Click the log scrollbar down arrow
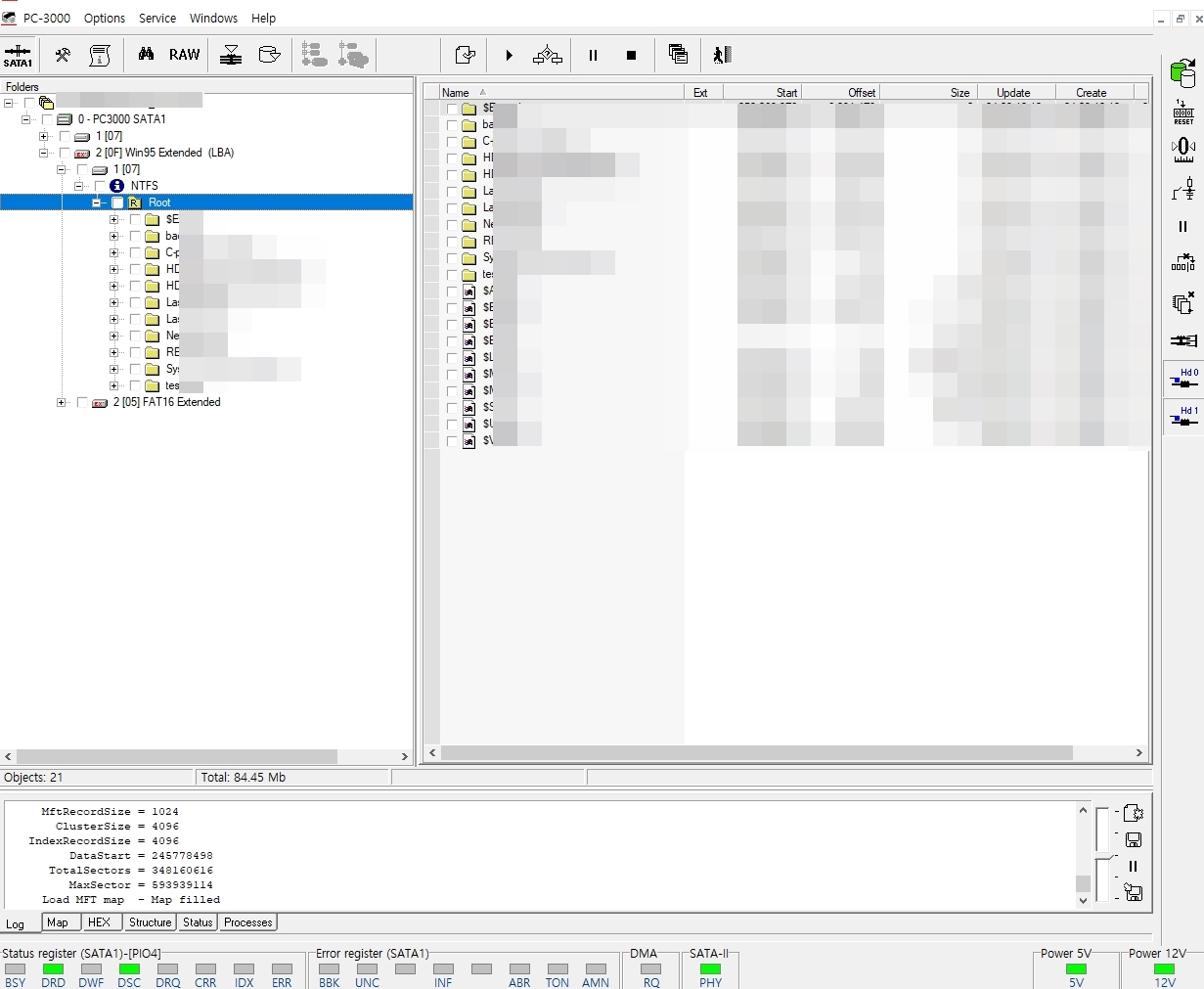The height and width of the screenshot is (989, 1204). tap(1083, 900)
